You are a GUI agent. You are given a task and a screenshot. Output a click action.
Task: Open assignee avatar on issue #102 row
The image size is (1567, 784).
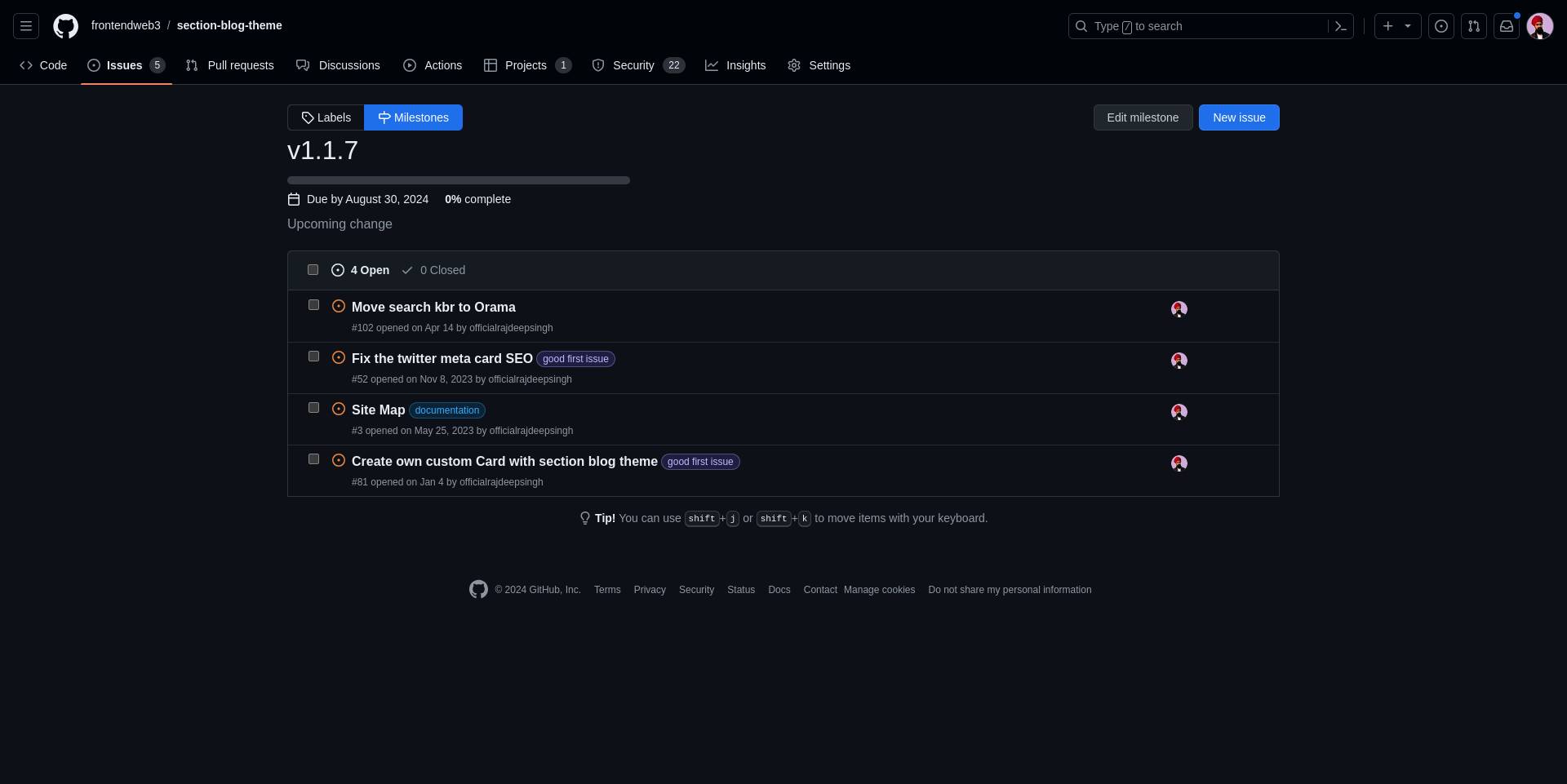tap(1179, 308)
